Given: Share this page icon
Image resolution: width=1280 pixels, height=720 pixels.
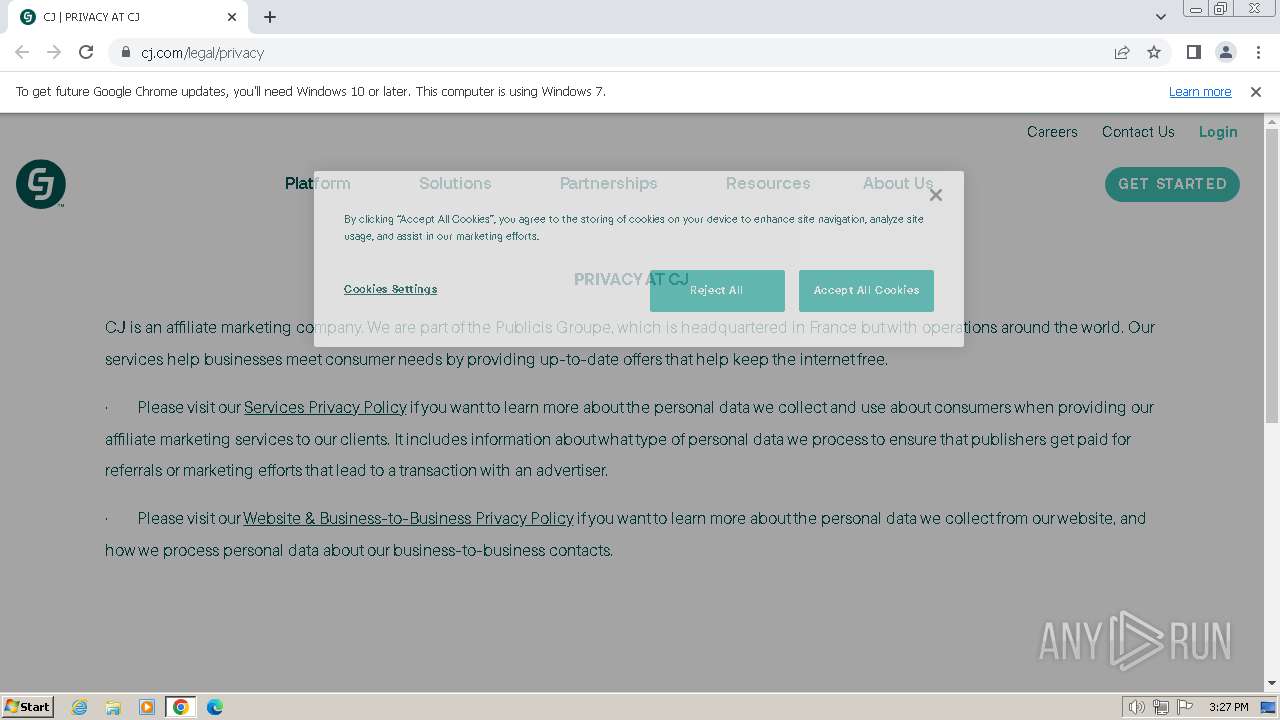Looking at the screenshot, I should coord(1122,52).
